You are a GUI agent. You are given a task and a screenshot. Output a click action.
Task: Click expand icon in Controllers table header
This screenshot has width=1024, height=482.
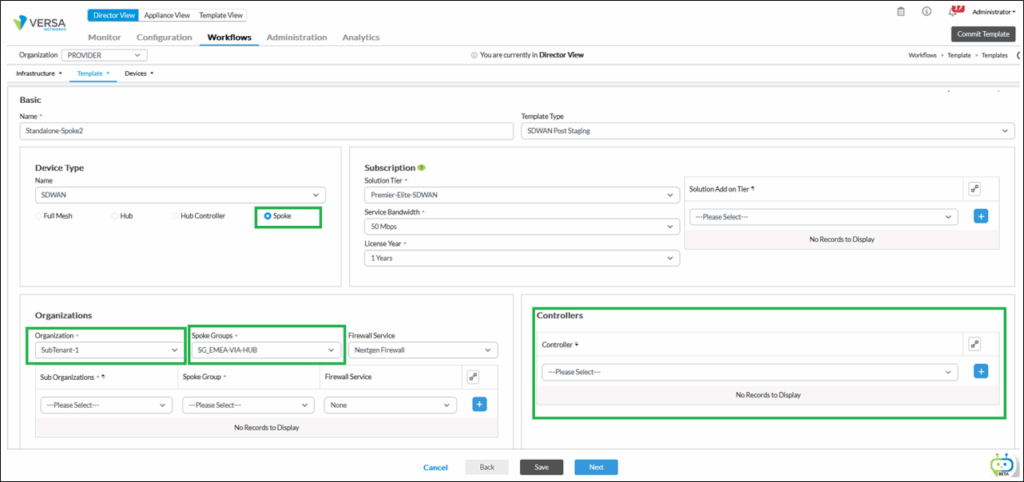(x=975, y=344)
